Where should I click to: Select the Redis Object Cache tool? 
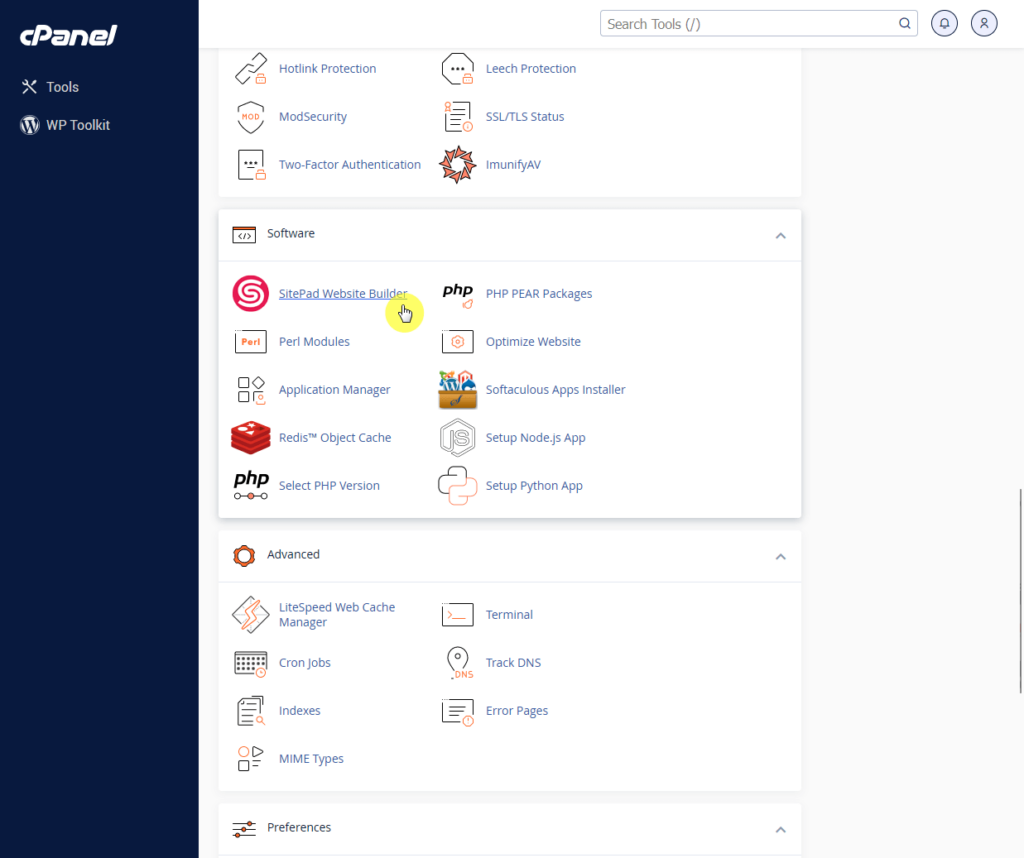point(334,437)
